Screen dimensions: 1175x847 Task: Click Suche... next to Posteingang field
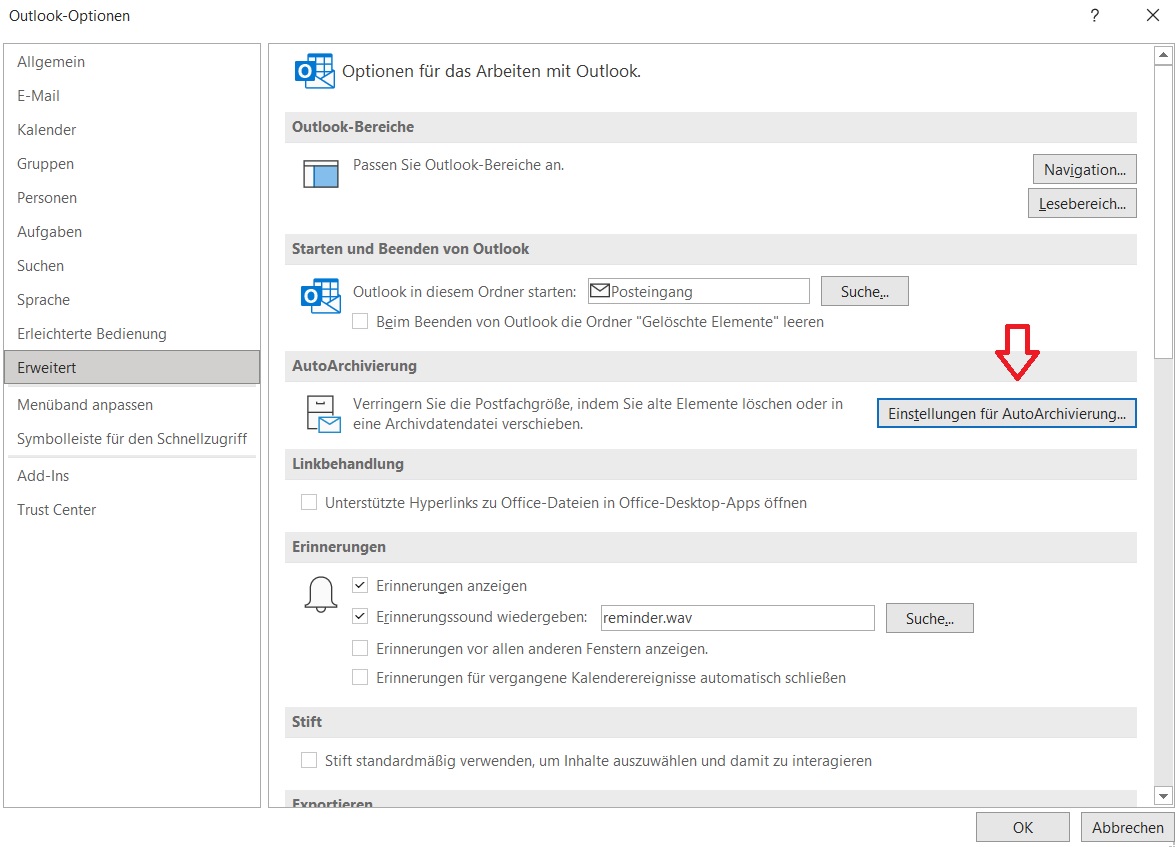865,292
